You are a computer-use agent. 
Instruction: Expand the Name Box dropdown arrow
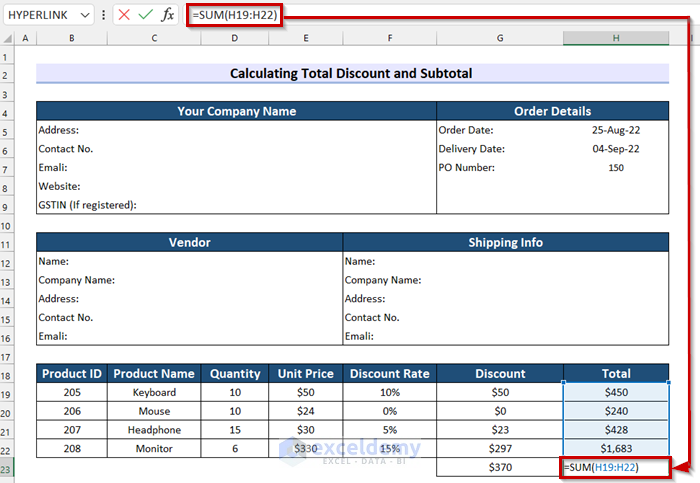pos(85,15)
